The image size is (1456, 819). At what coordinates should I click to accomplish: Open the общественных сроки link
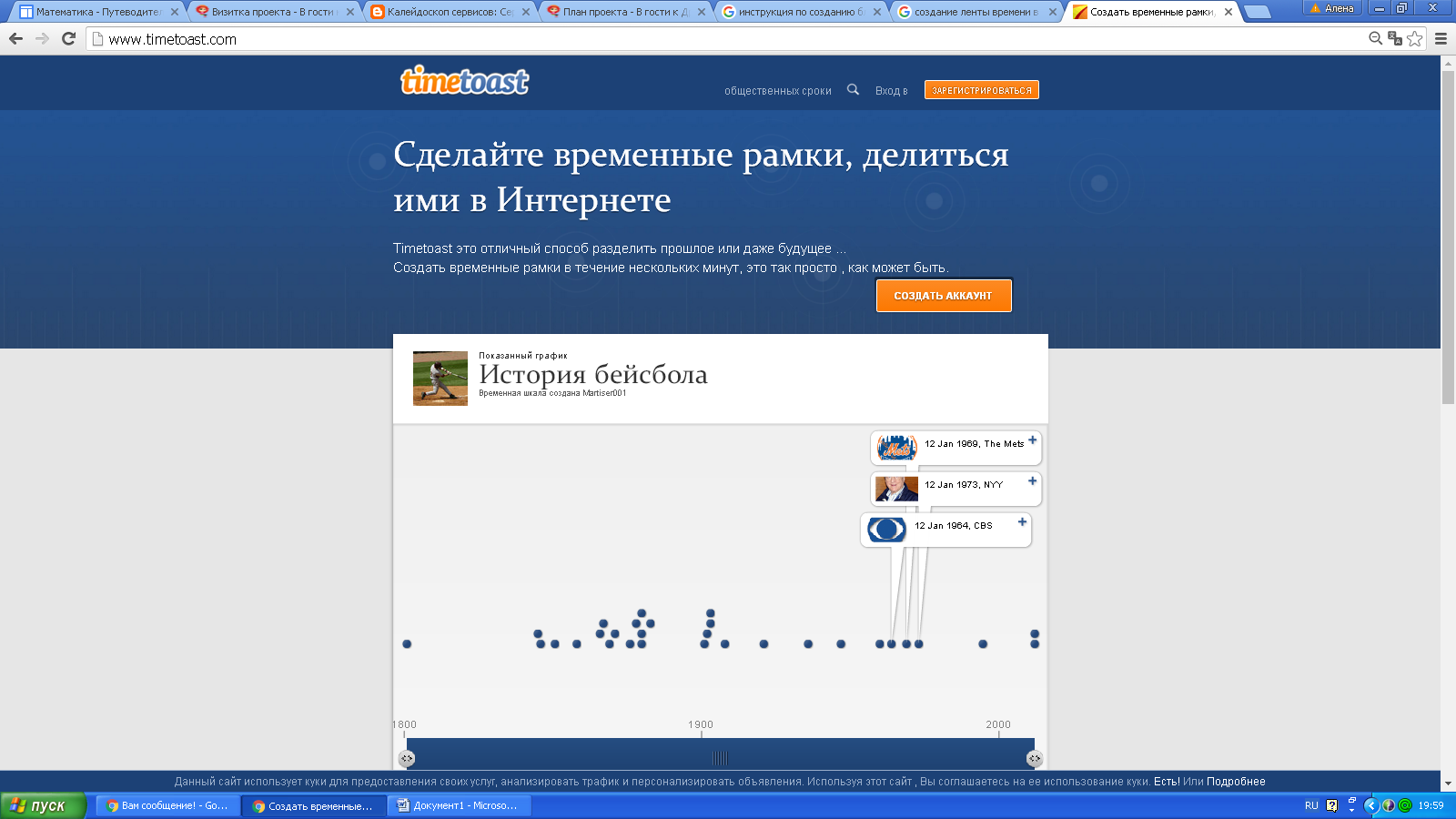click(778, 91)
